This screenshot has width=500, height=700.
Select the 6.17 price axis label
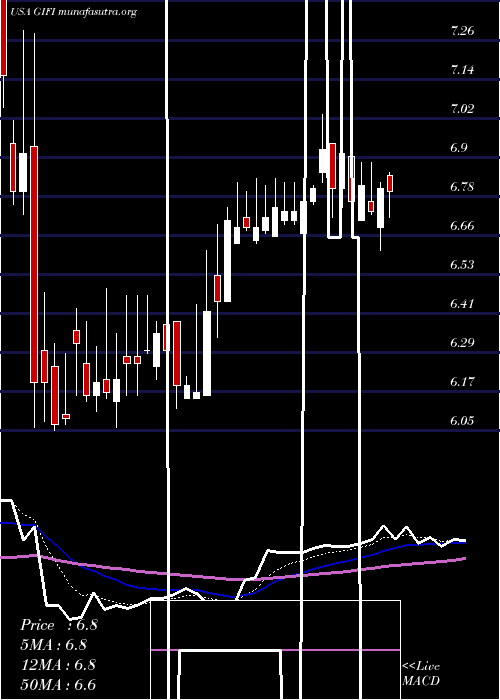462,382
